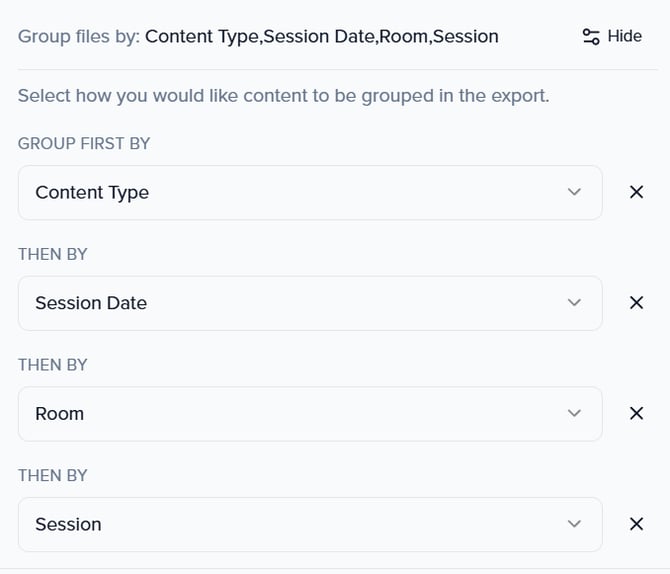The image size is (670, 574).
Task: Delete the Room grouping with X
Action: pyautogui.click(x=636, y=413)
